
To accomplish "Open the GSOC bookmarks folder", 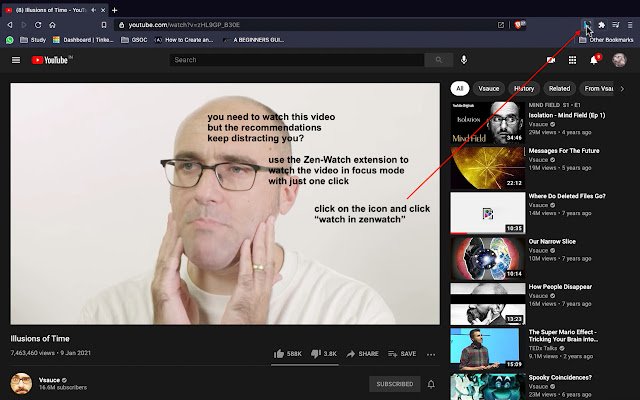I will click(x=134, y=40).
